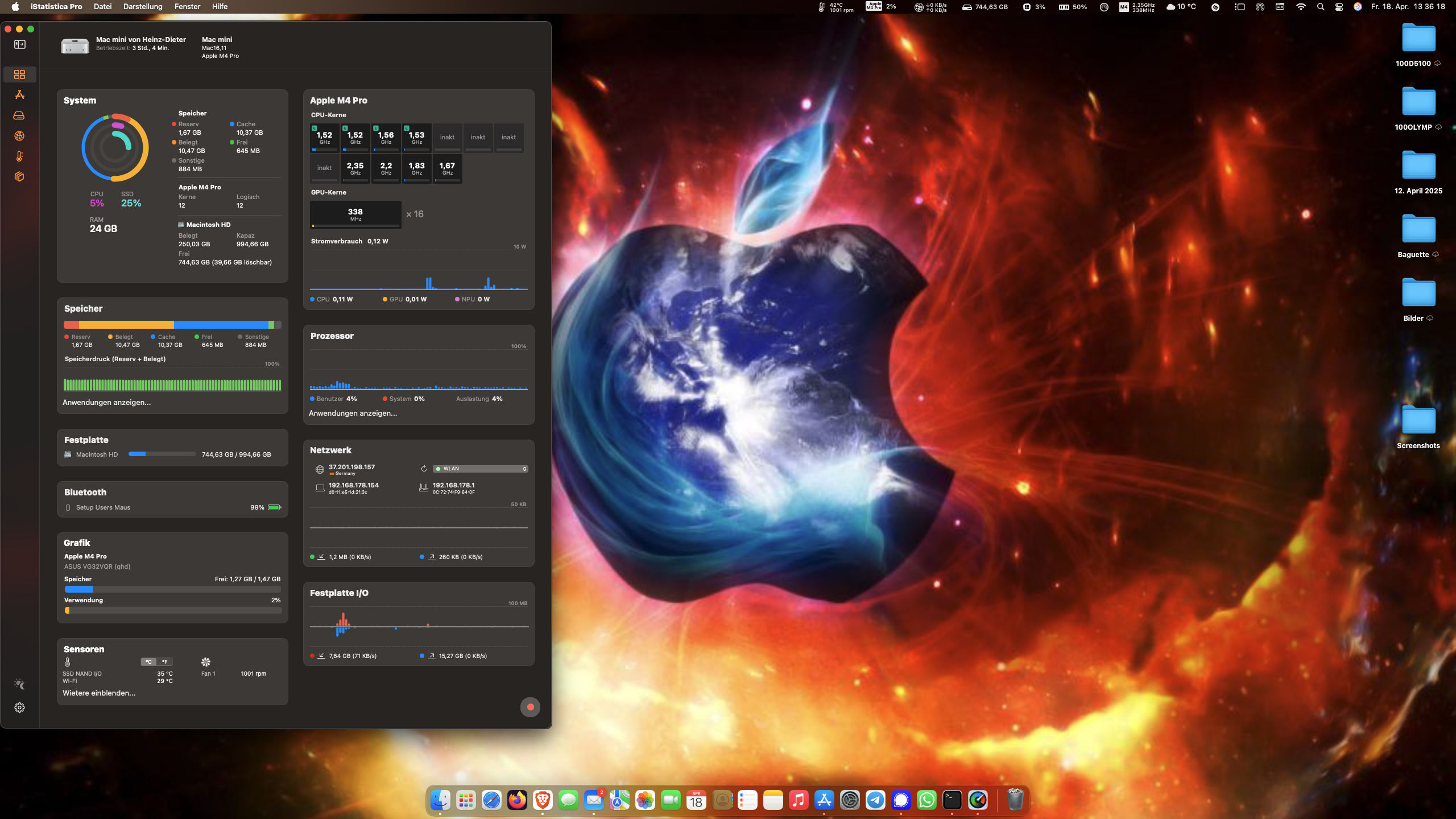The width and height of the screenshot is (1456, 819).
Task: Open Control Center in menu bar
Action: click(1339, 7)
